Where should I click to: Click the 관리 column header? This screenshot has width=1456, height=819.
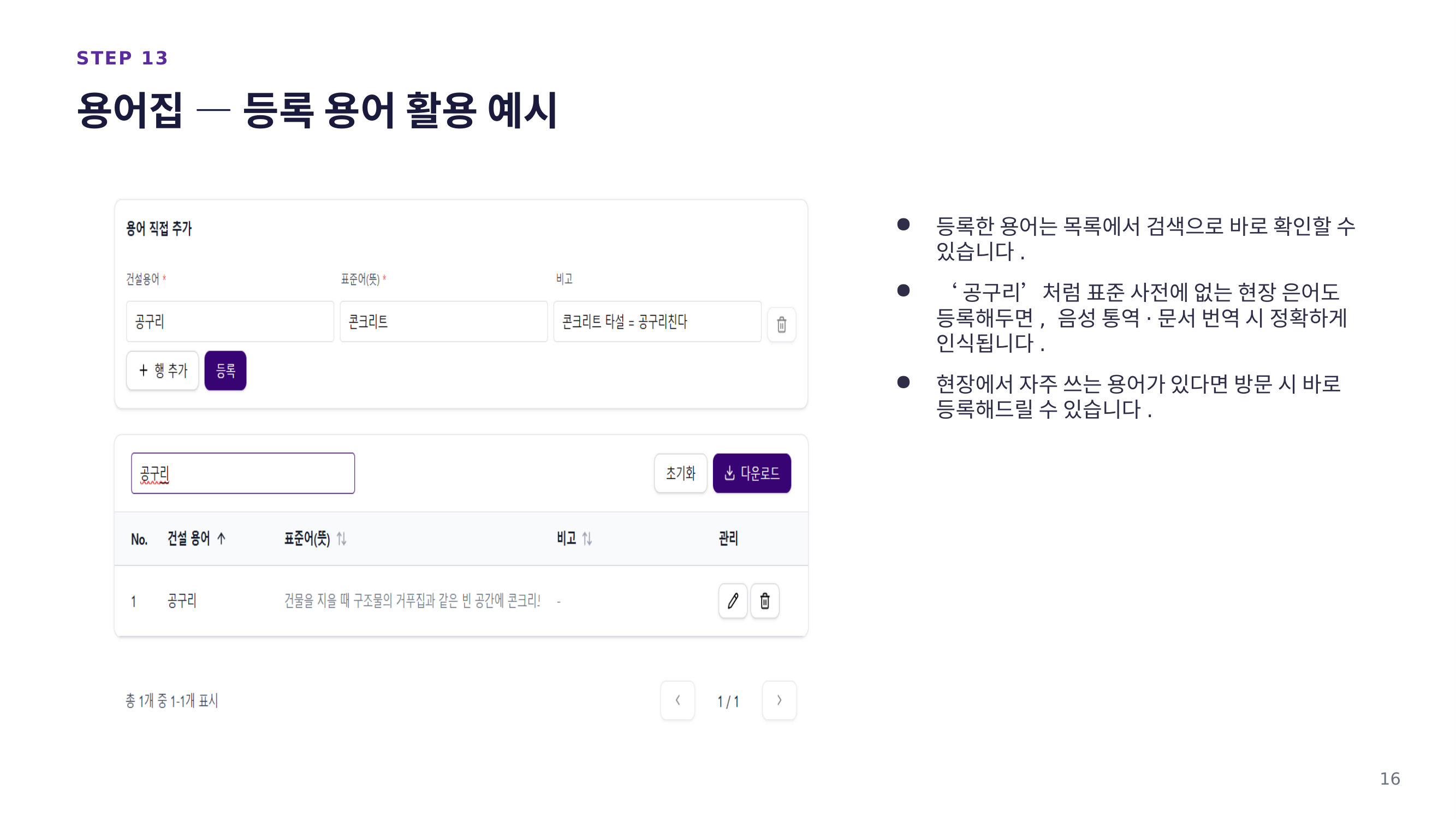[728, 538]
